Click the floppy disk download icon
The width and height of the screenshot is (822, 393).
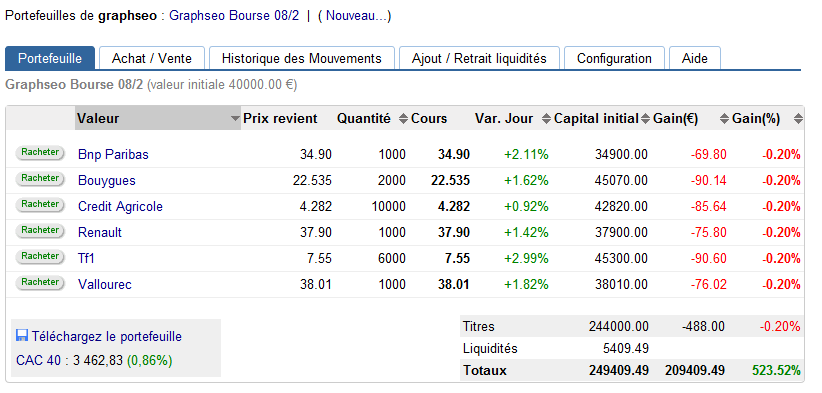(x=21, y=336)
